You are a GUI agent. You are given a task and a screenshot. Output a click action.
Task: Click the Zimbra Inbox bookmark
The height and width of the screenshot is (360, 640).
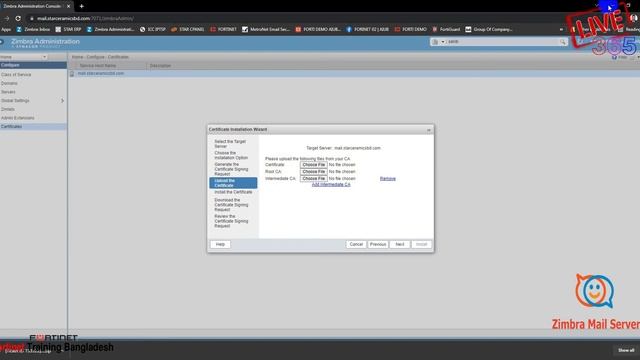[33, 29]
